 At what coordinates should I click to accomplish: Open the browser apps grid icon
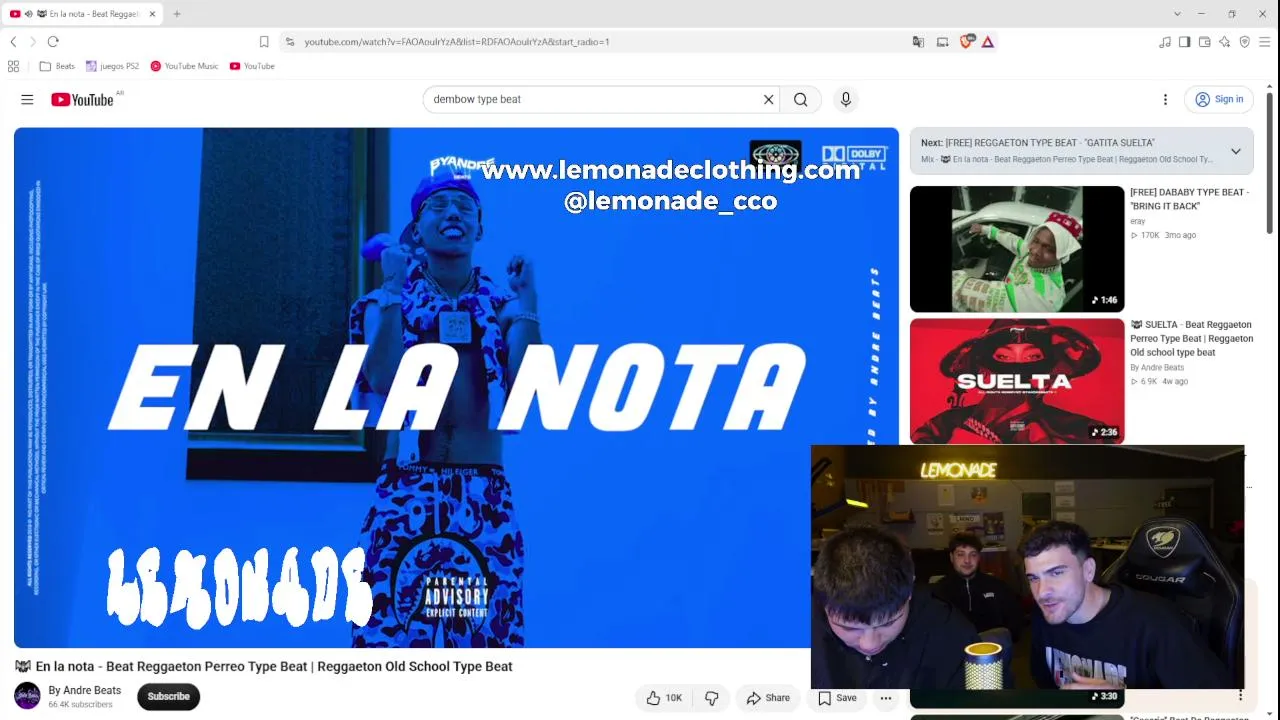click(13, 66)
